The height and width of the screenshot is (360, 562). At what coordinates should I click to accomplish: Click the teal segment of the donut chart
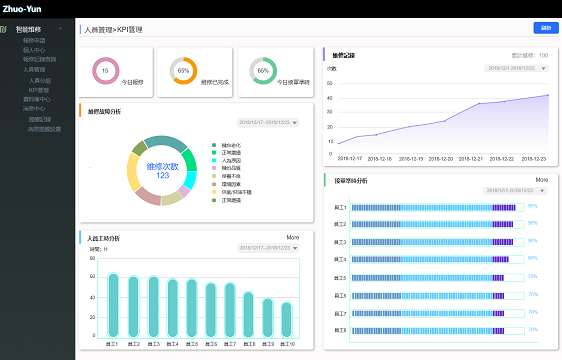pyautogui.click(x=165, y=142)
